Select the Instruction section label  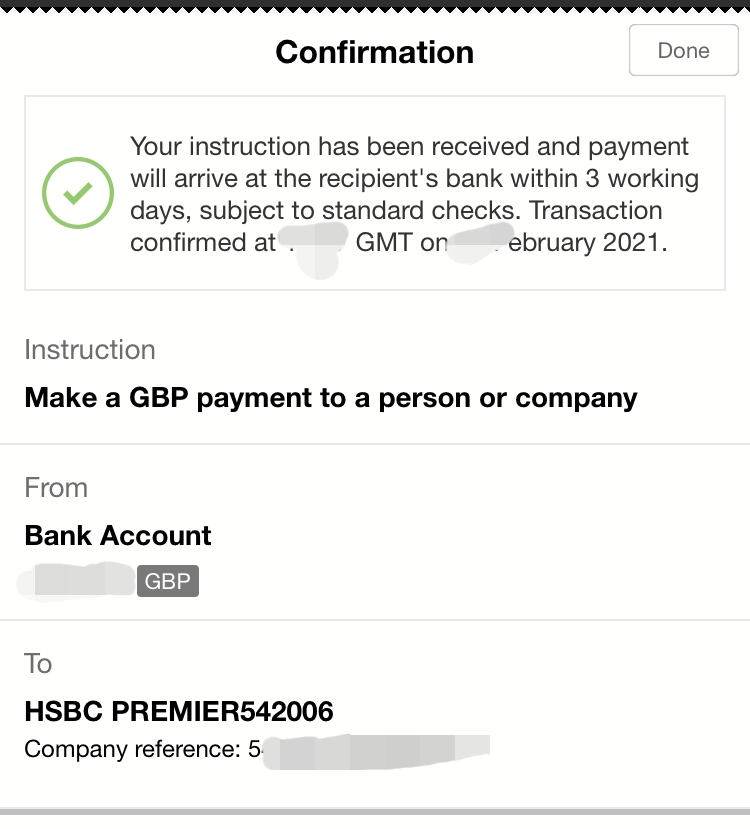coord(90,350)
